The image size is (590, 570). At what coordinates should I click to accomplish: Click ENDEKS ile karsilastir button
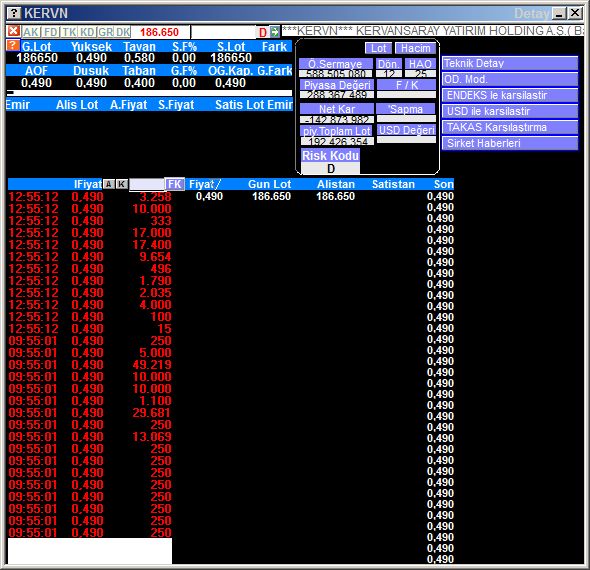(510, 95)
